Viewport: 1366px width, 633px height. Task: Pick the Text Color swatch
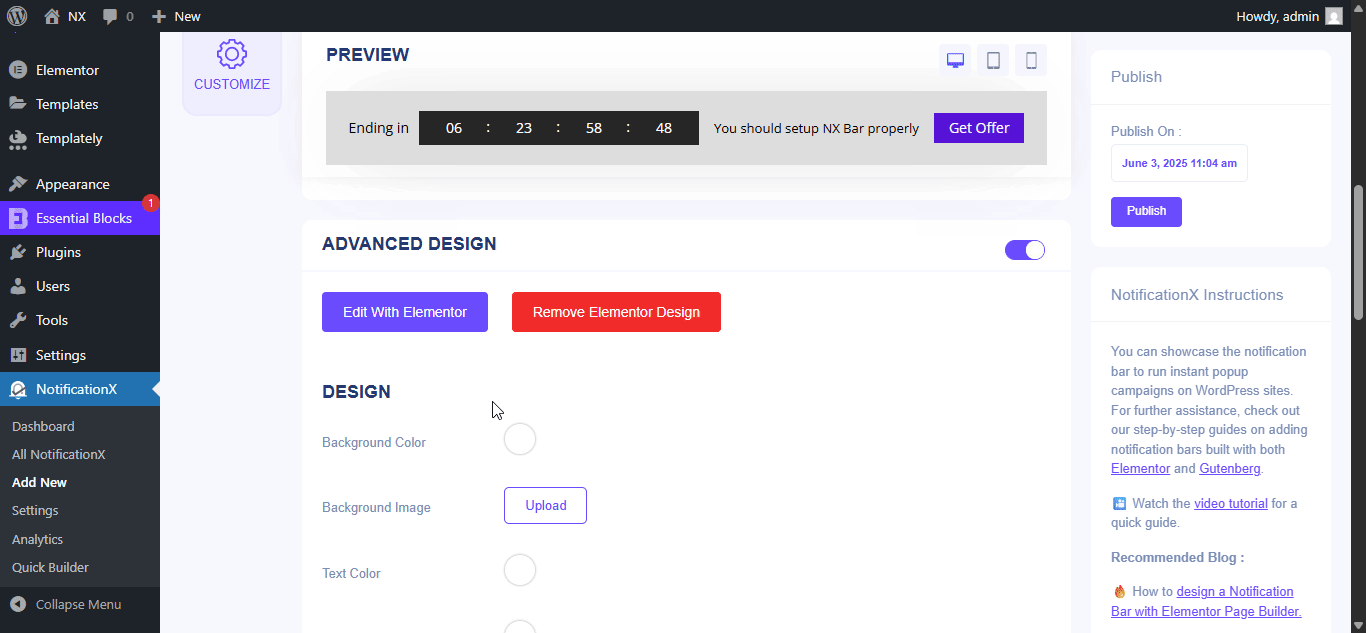520,570
